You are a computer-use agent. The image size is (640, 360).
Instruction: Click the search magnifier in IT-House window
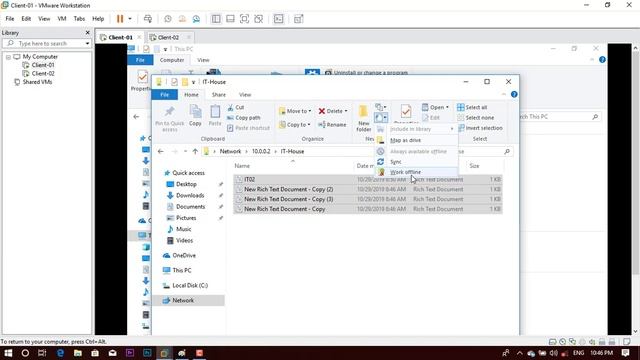507,151
